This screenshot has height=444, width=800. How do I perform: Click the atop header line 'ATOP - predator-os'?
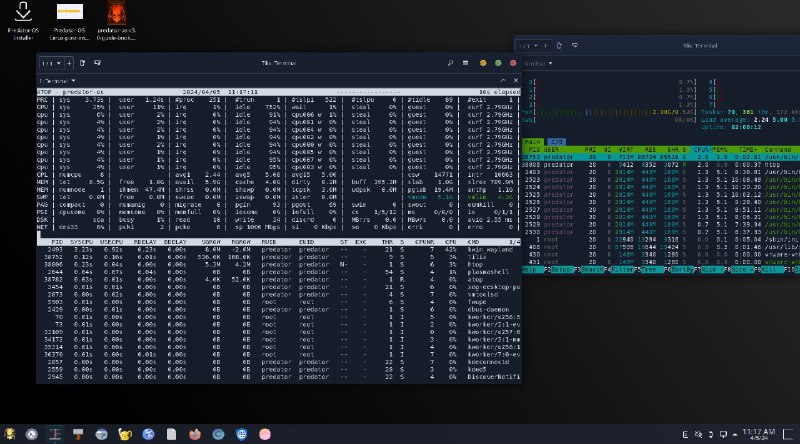(279, 92)
